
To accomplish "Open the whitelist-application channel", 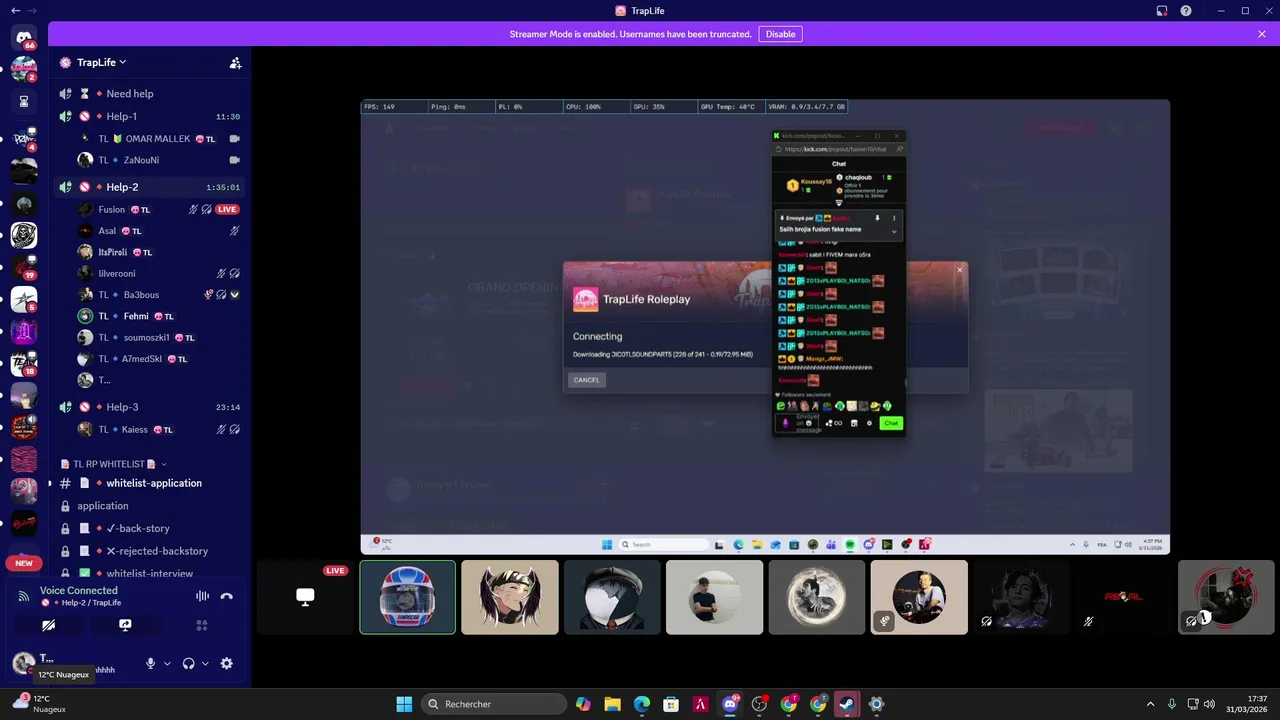I will (150, 483).
